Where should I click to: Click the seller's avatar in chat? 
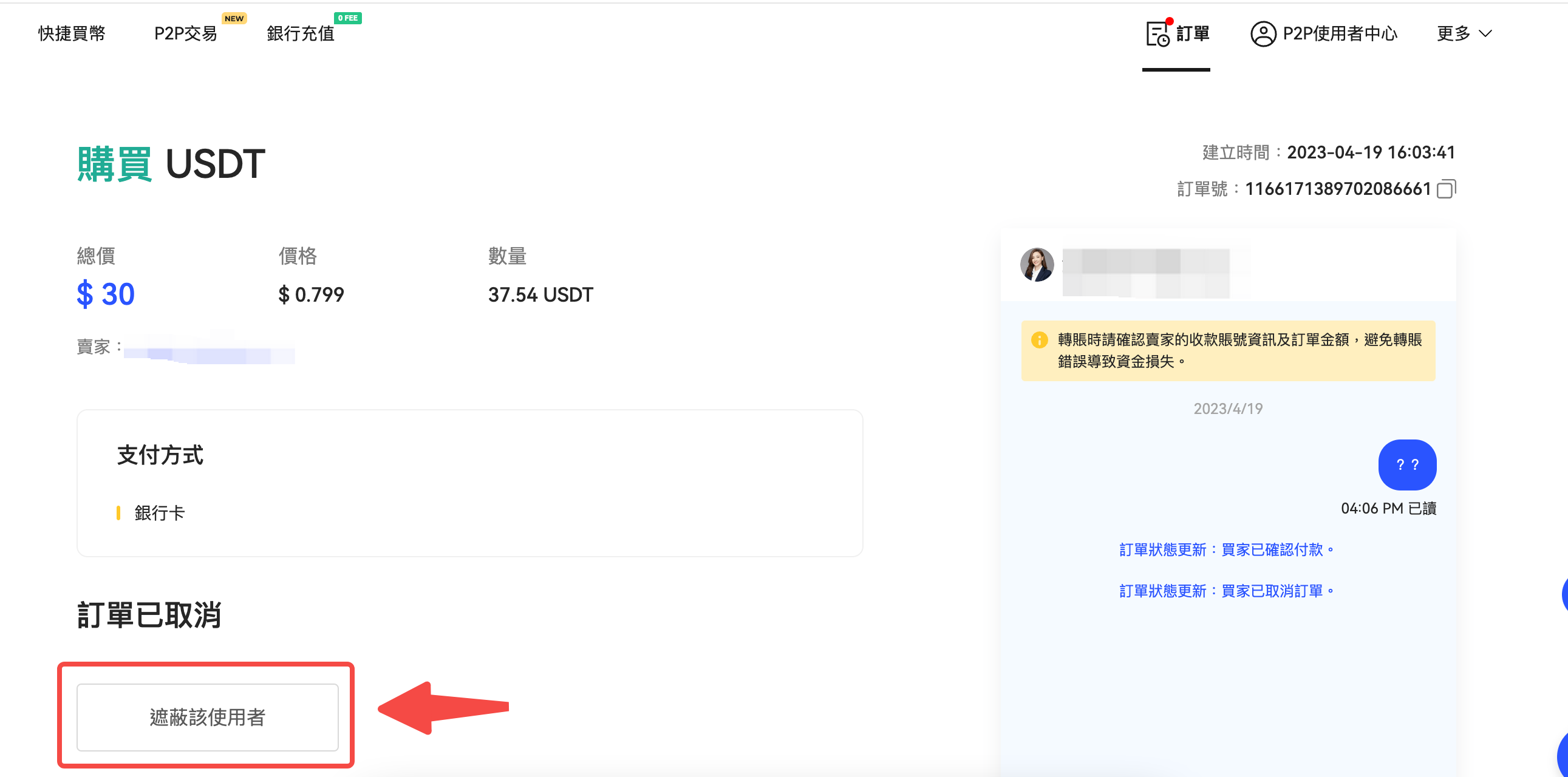click(x=1037, y=265)
